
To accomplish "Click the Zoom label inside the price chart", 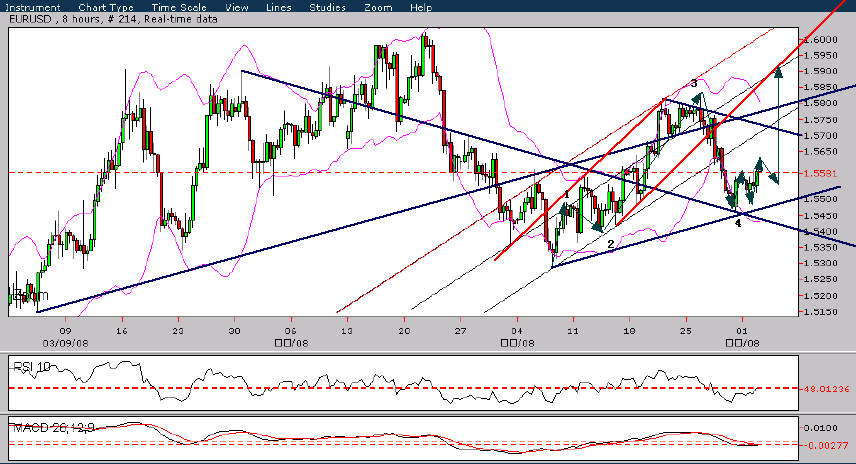I will (29, 295).
